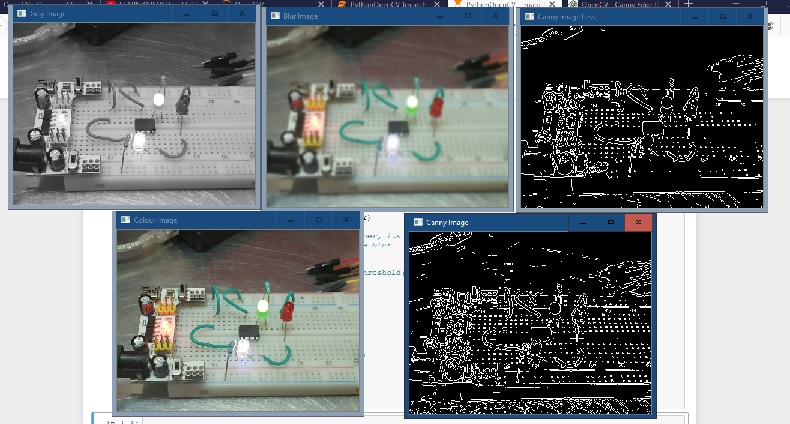Viewport: 790px width, 424px height.
Task: Close the Canny Image window with red X
Action: tap(638, 222)
